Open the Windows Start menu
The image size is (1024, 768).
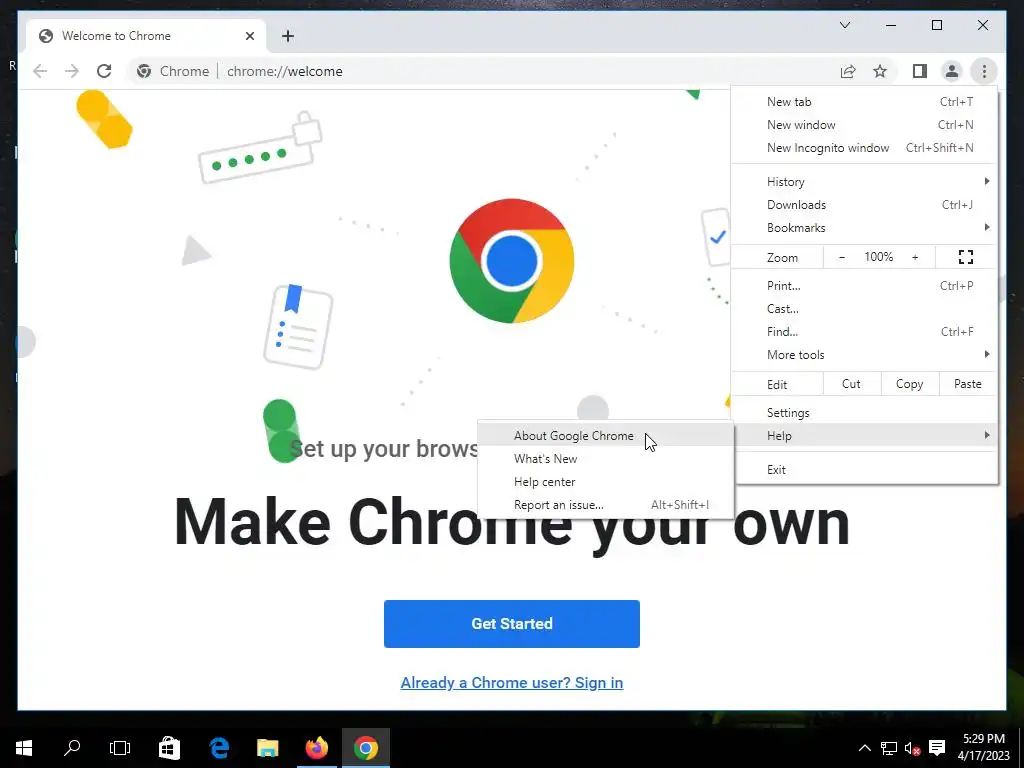(24, 748)
